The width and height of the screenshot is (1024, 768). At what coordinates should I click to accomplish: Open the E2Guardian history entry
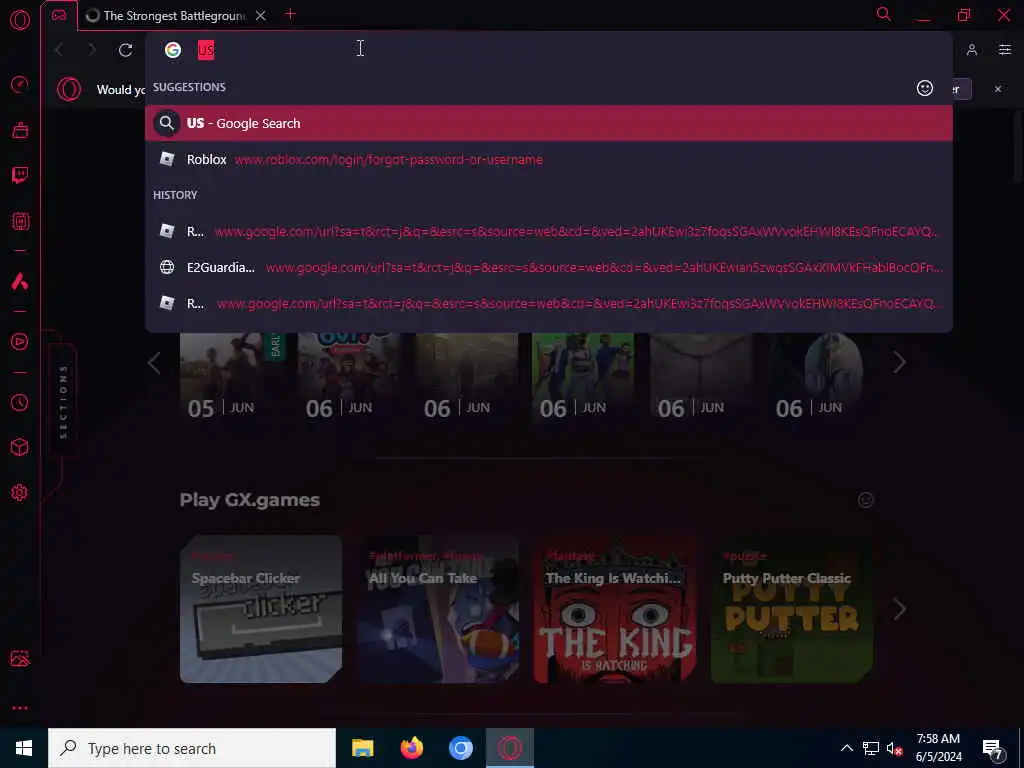pos(549,267)
